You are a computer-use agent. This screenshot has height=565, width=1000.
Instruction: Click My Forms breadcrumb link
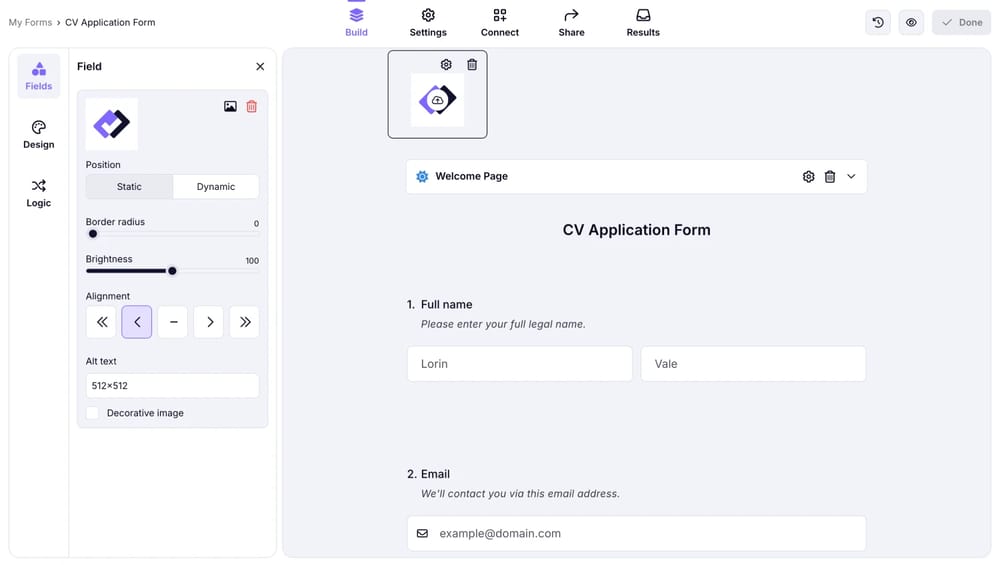click(x=30, y=22)
